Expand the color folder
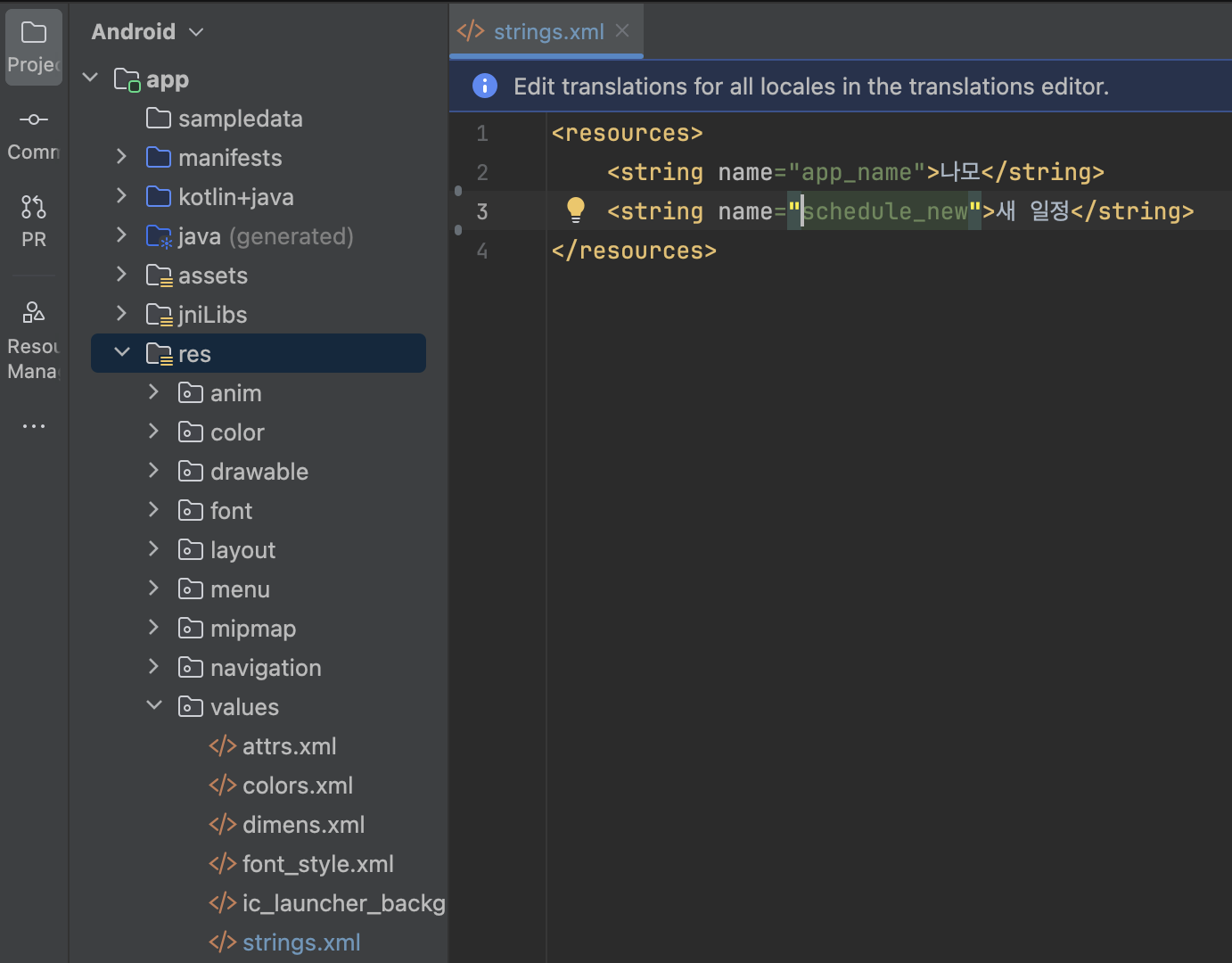This screenshot has width=1232, height=963. [154, 432]
